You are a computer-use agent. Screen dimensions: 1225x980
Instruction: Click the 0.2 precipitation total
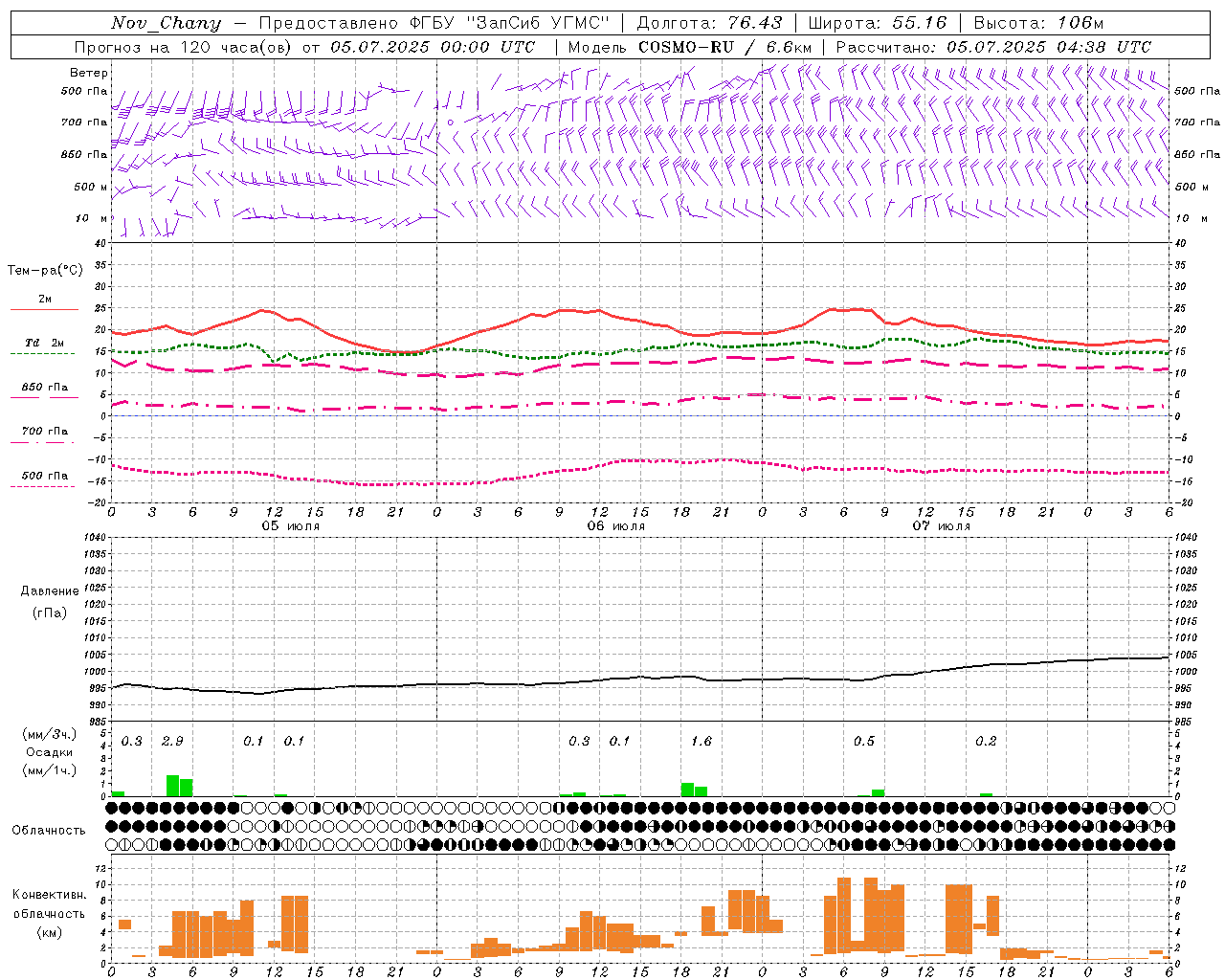point(986,742)
